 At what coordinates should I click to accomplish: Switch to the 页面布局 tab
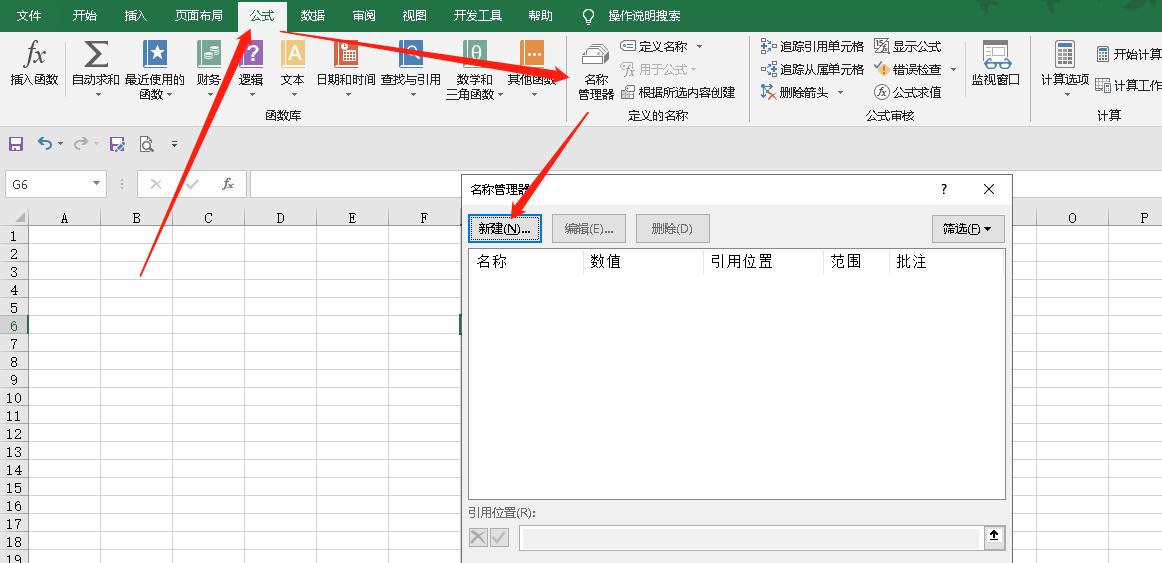(x=199, y=16)
